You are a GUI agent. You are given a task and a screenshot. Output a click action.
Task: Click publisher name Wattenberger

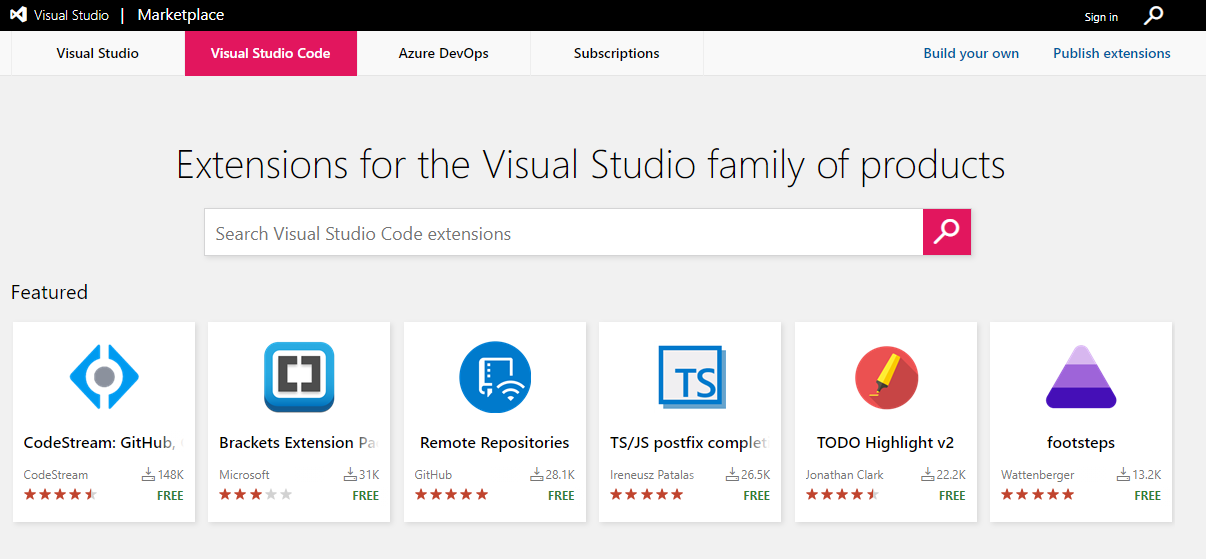pyautogui.click(x=1038, y=475)
